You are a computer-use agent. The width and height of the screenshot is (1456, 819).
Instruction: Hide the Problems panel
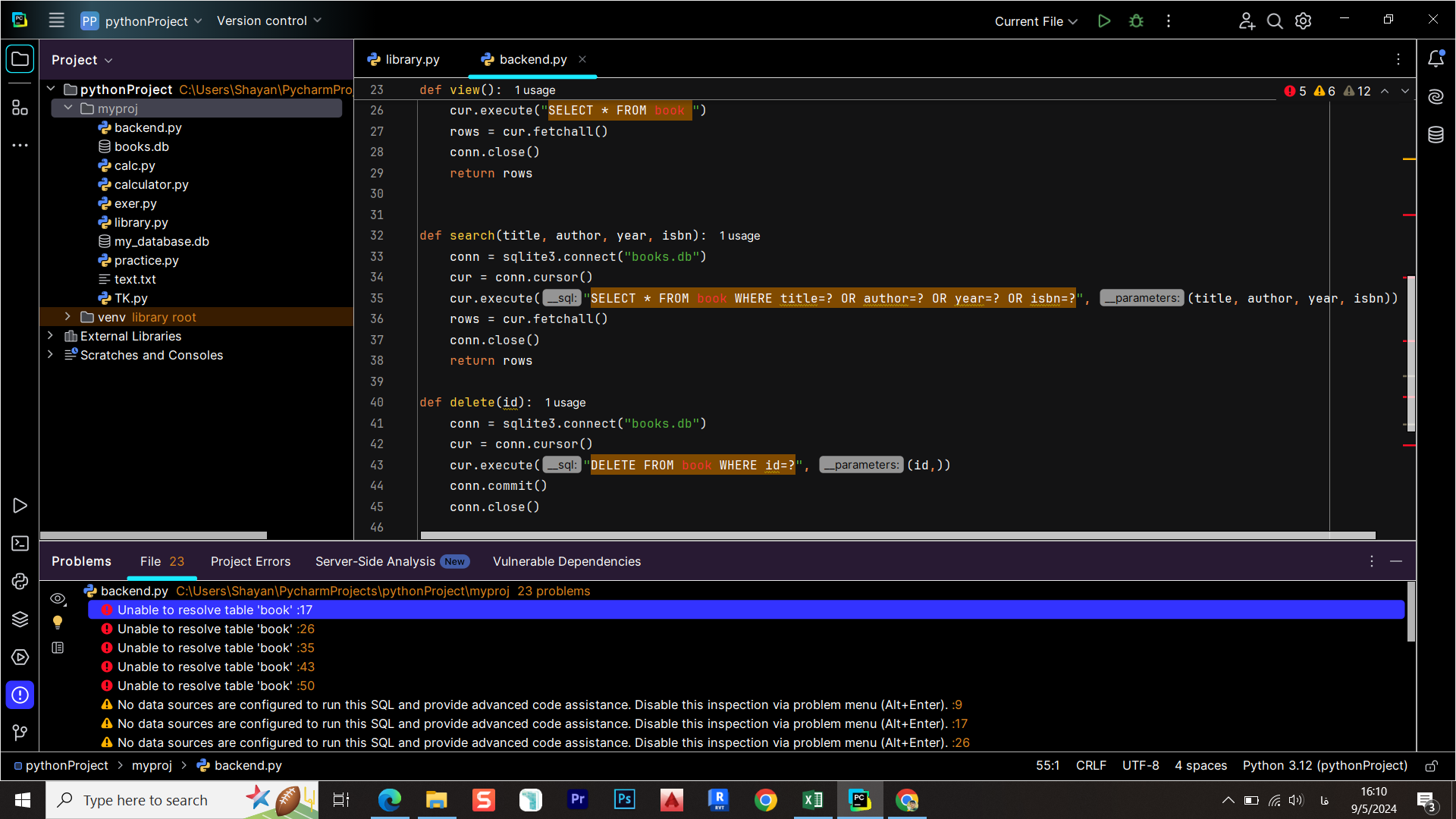(x=1396, y=561)
